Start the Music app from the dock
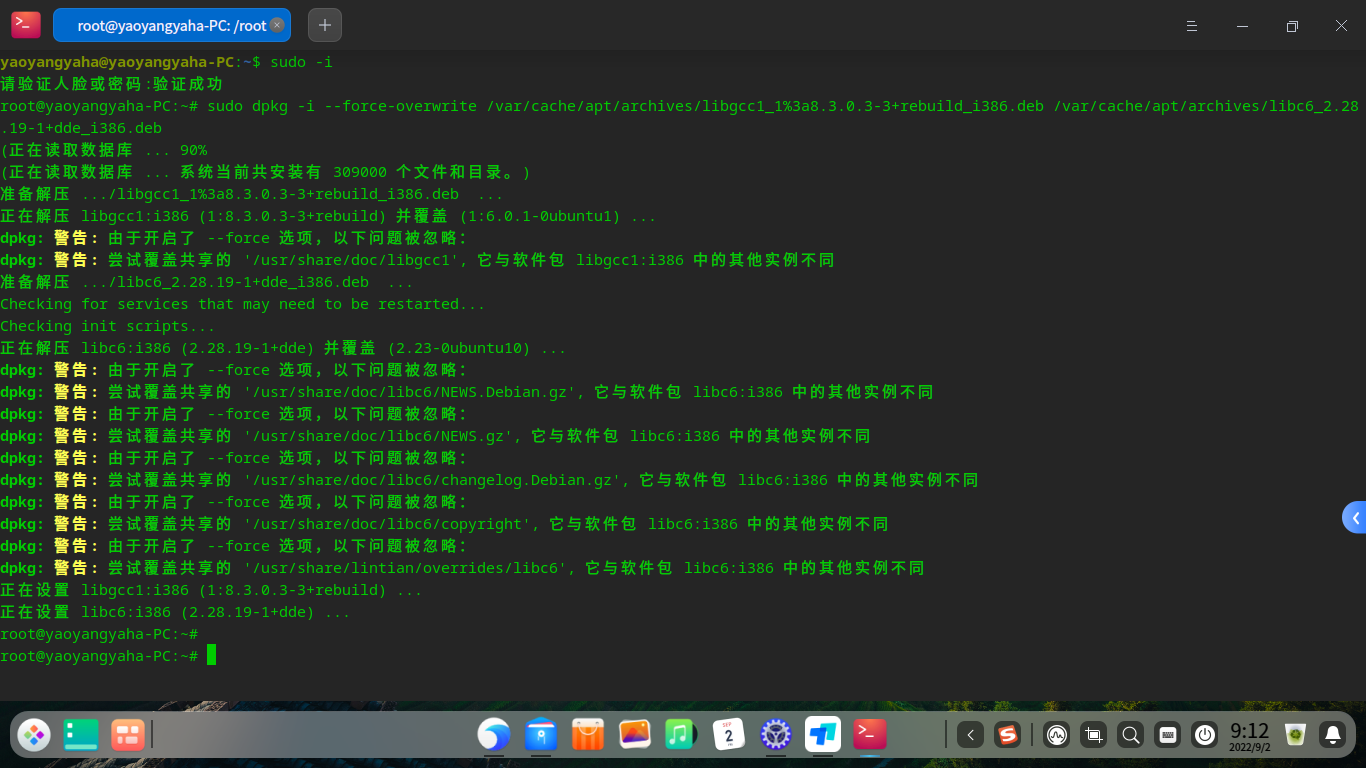The width and height of the screenshot is (1366, 768). pos(679,735)
